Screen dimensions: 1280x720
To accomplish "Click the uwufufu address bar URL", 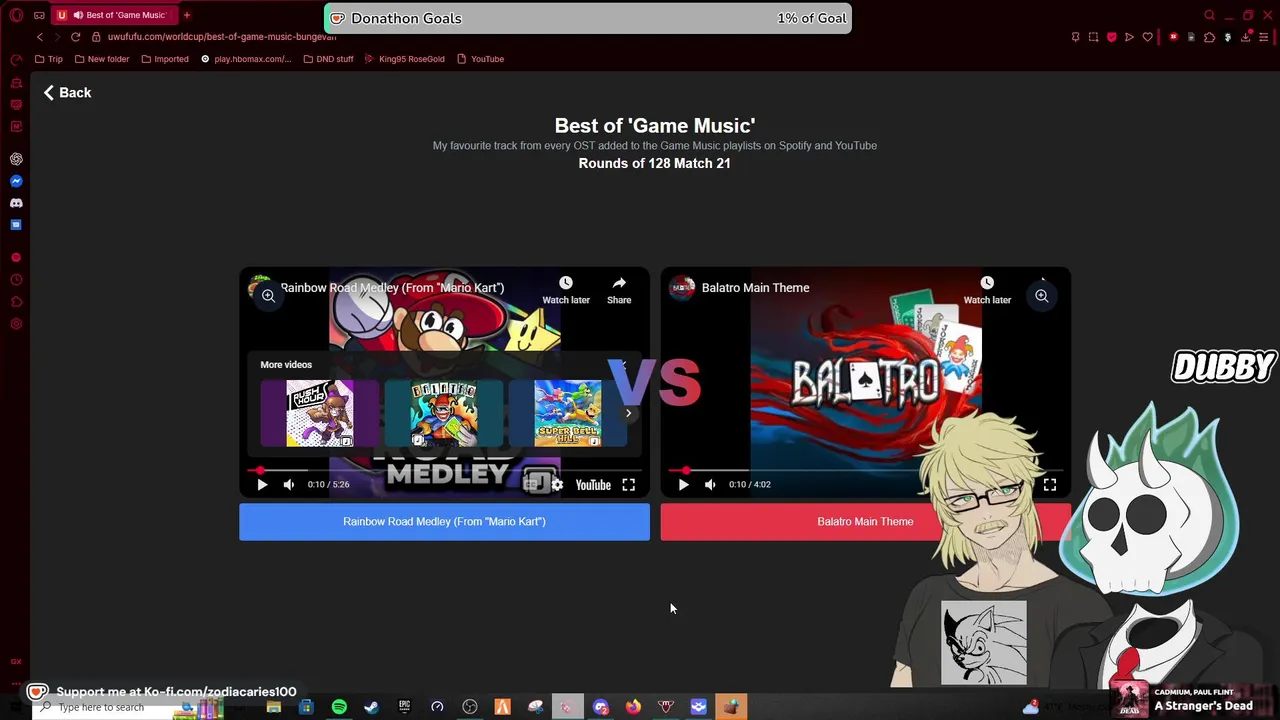I will pyautogui.click(x=222, y=37).
